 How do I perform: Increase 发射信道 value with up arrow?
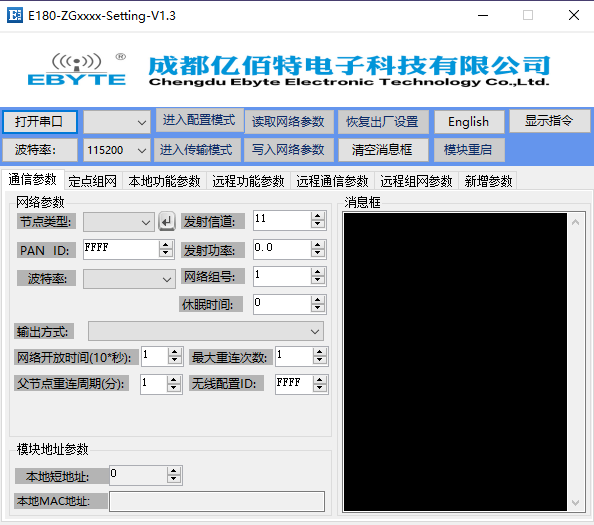click(x=318, y=216)
